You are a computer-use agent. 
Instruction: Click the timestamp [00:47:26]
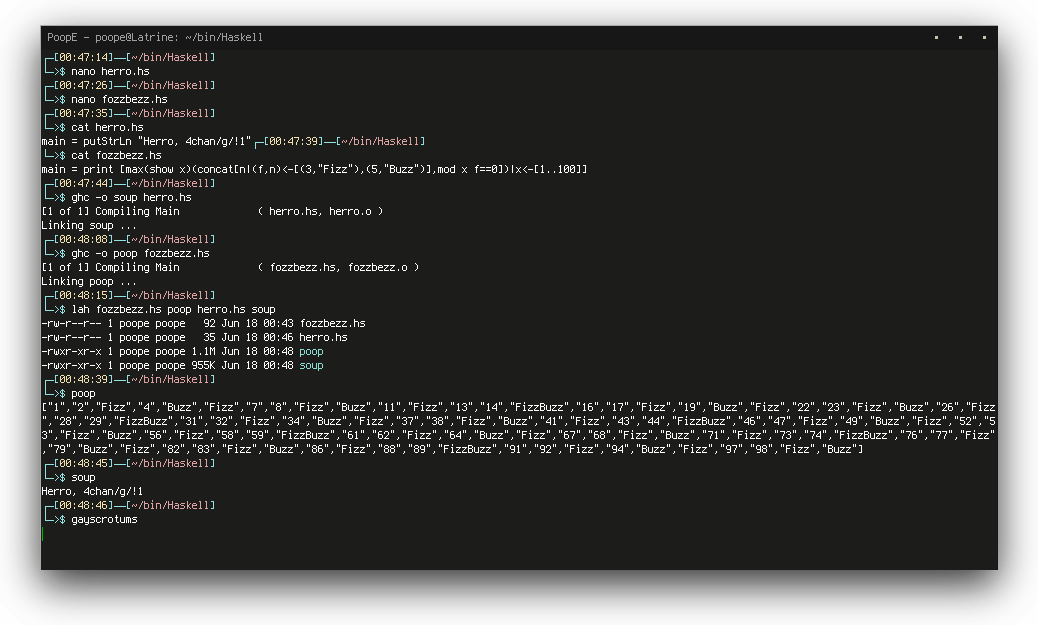tap(83, 85)
